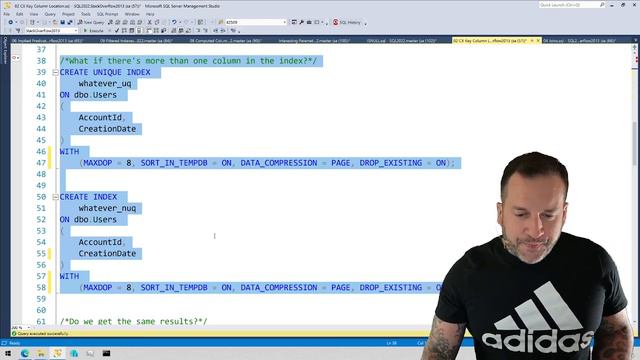Open the Query menu
640x360 pixels.
point(50,14)
